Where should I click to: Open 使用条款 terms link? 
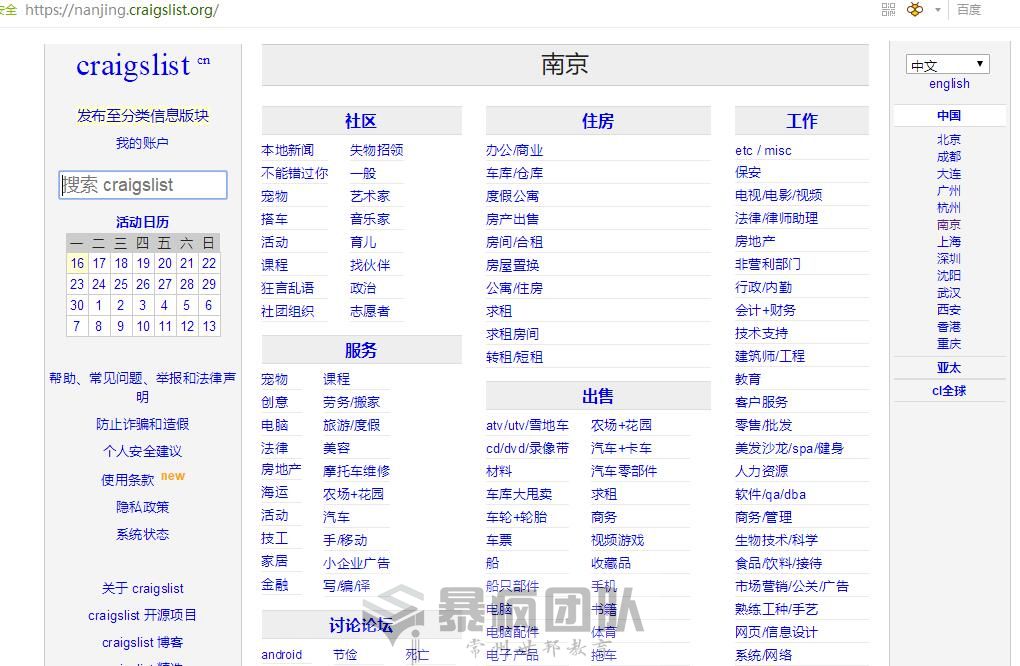coord(128,480)
